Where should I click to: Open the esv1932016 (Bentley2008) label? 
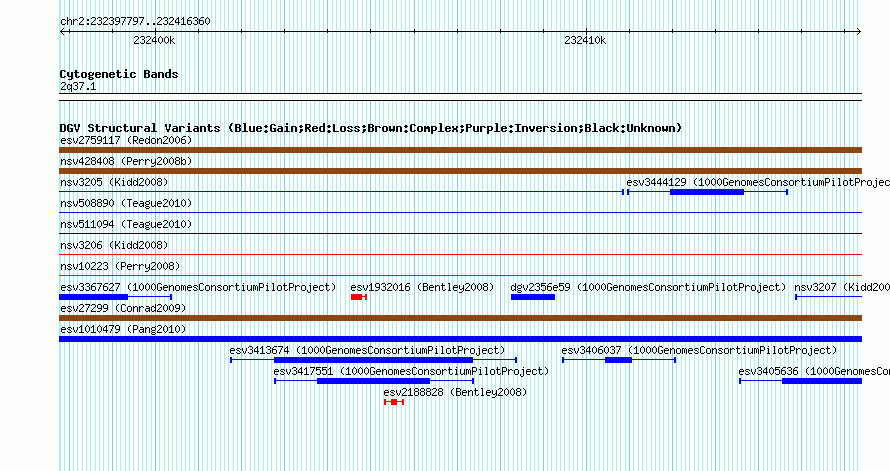[x=422, y=287]
